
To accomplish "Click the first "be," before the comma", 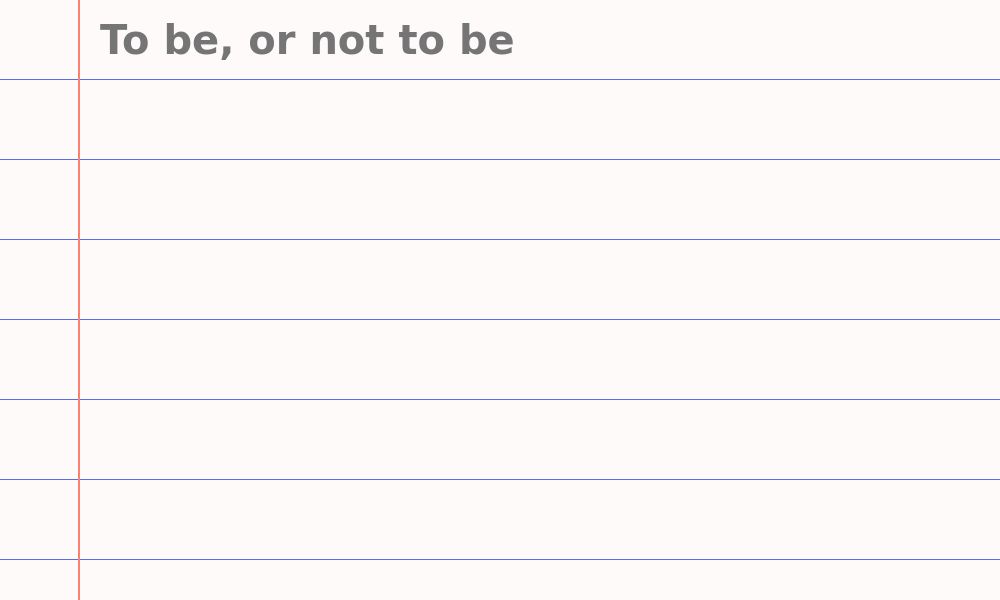I will (x=189, y=41).
